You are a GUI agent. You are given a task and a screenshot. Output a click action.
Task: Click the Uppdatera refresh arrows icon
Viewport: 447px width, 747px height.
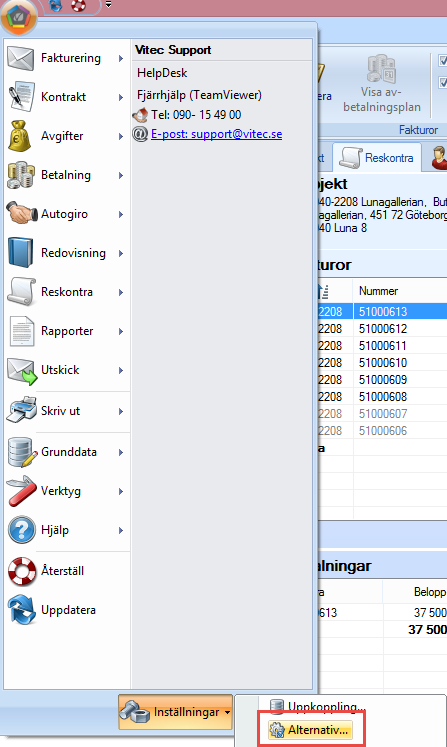(x=21, y=610)
